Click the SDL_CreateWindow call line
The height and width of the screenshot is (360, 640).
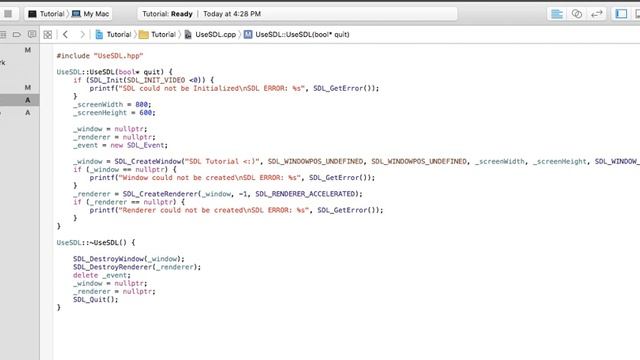point(356,162)
